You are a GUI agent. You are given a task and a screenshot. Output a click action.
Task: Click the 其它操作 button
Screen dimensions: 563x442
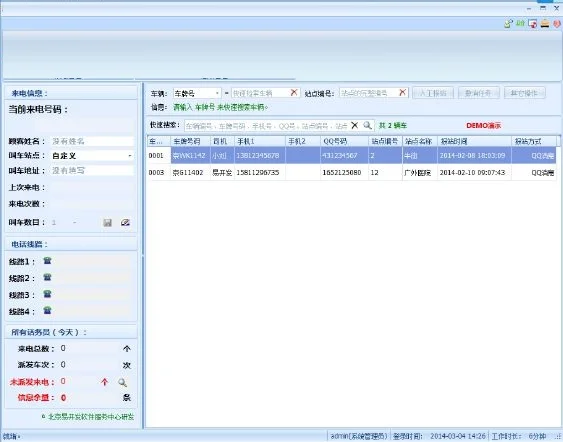pyautogui.click(x=525, y=93)
